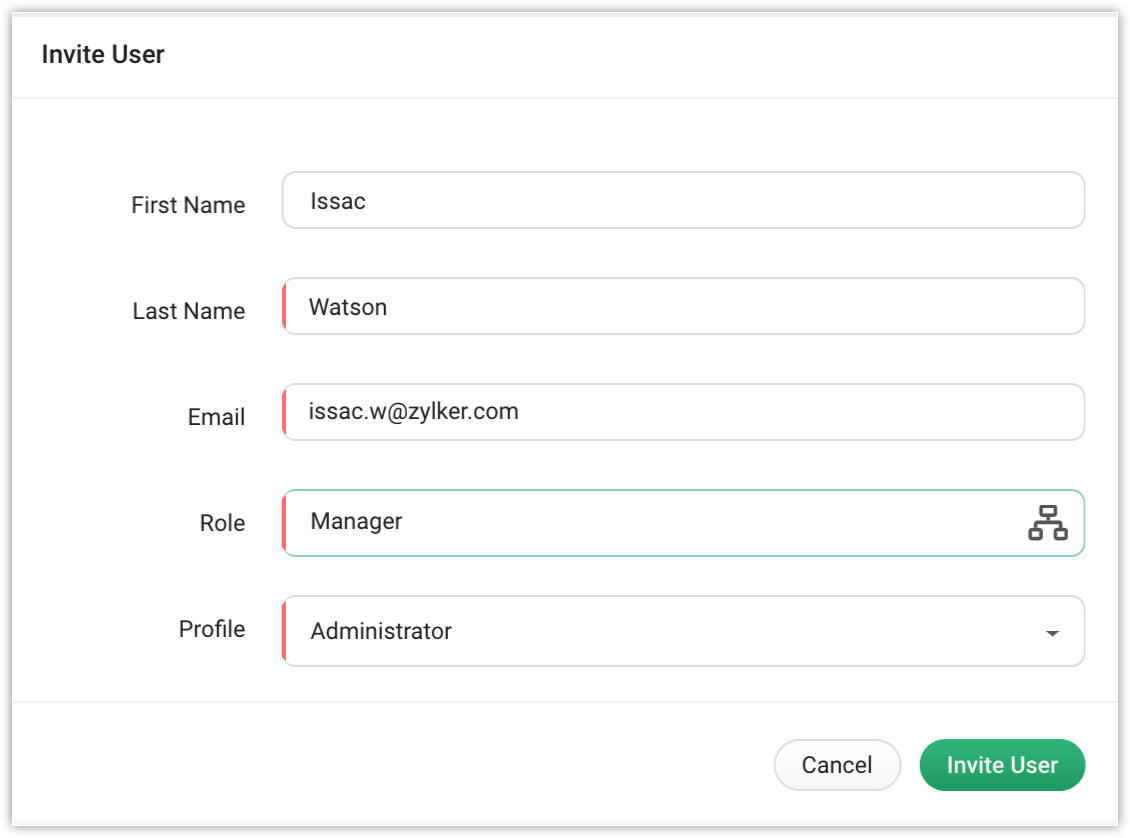Click red required marker on Profile field
1130x838 pixels.
pyautogui.click(x=285, y=631)
